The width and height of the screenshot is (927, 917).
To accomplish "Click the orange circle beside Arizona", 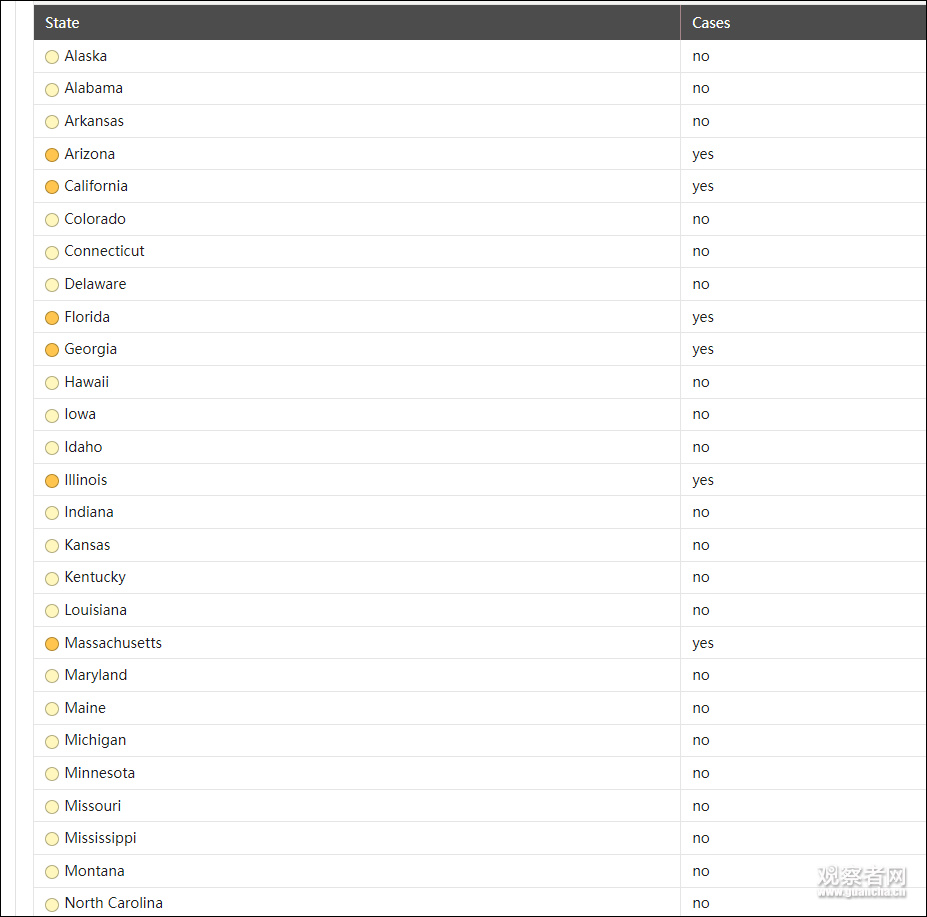I will (x=52, y=155).
